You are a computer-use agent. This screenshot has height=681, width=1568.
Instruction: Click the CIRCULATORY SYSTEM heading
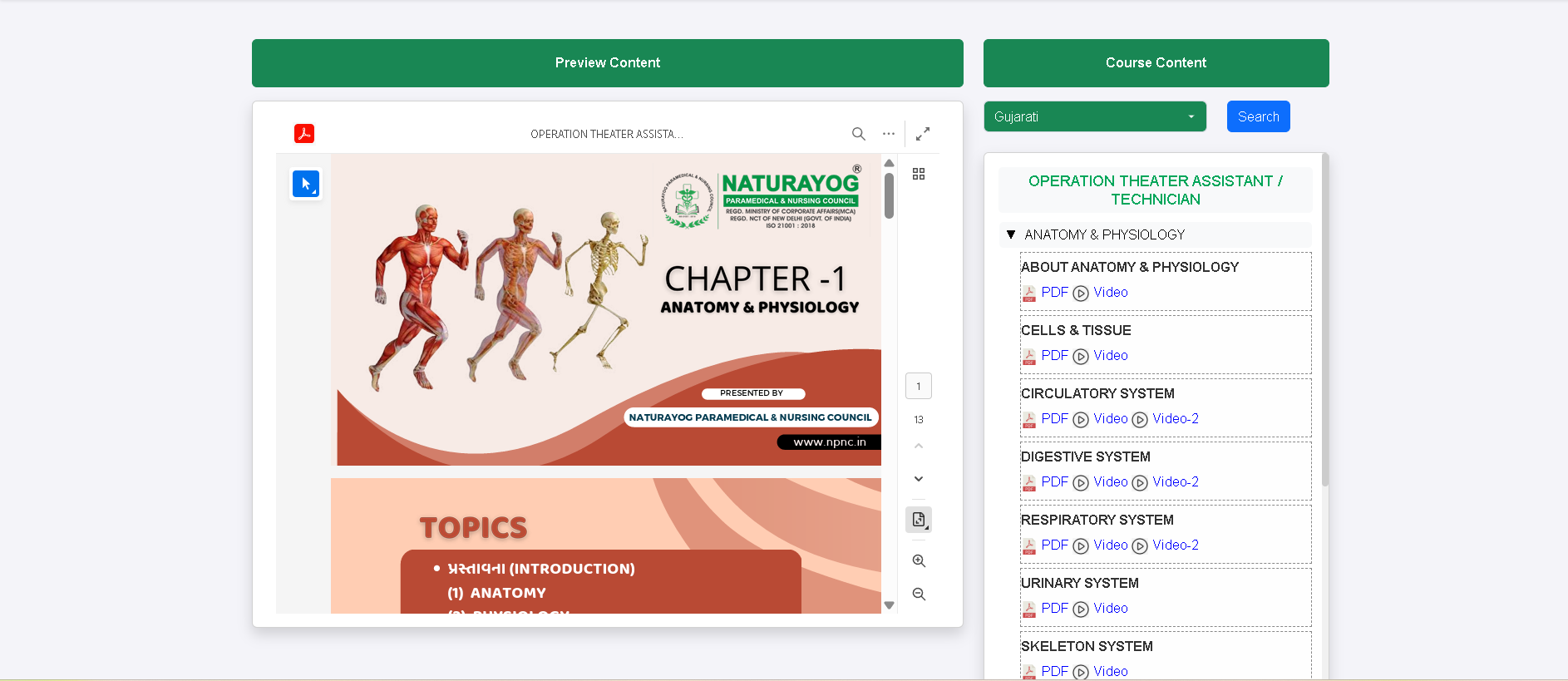coord(1097,393)
